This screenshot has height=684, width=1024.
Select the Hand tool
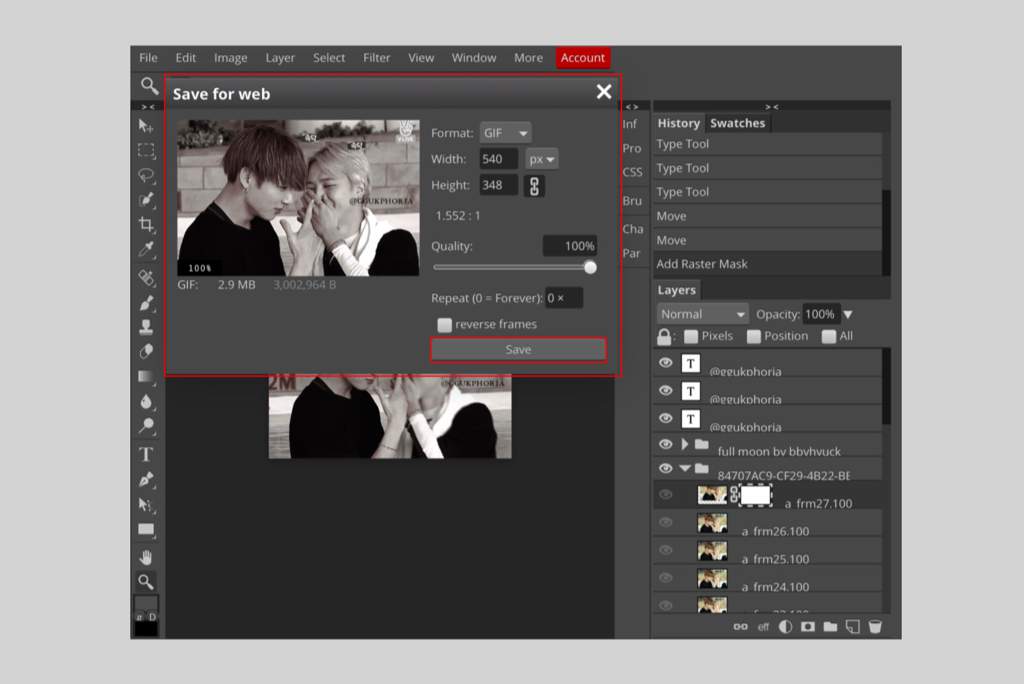pyautogui.click(x=146, y=557)
